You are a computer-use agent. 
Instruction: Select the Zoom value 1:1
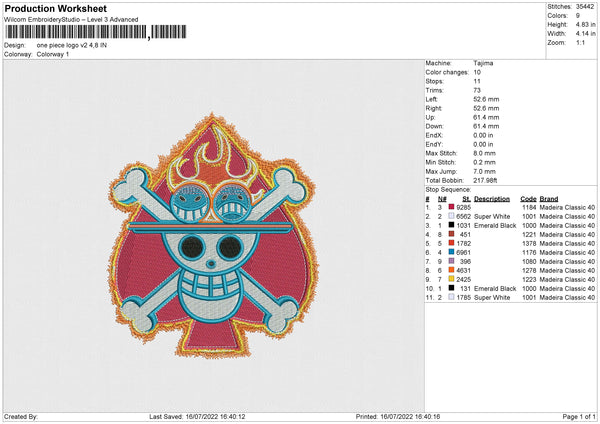(580, 42)
